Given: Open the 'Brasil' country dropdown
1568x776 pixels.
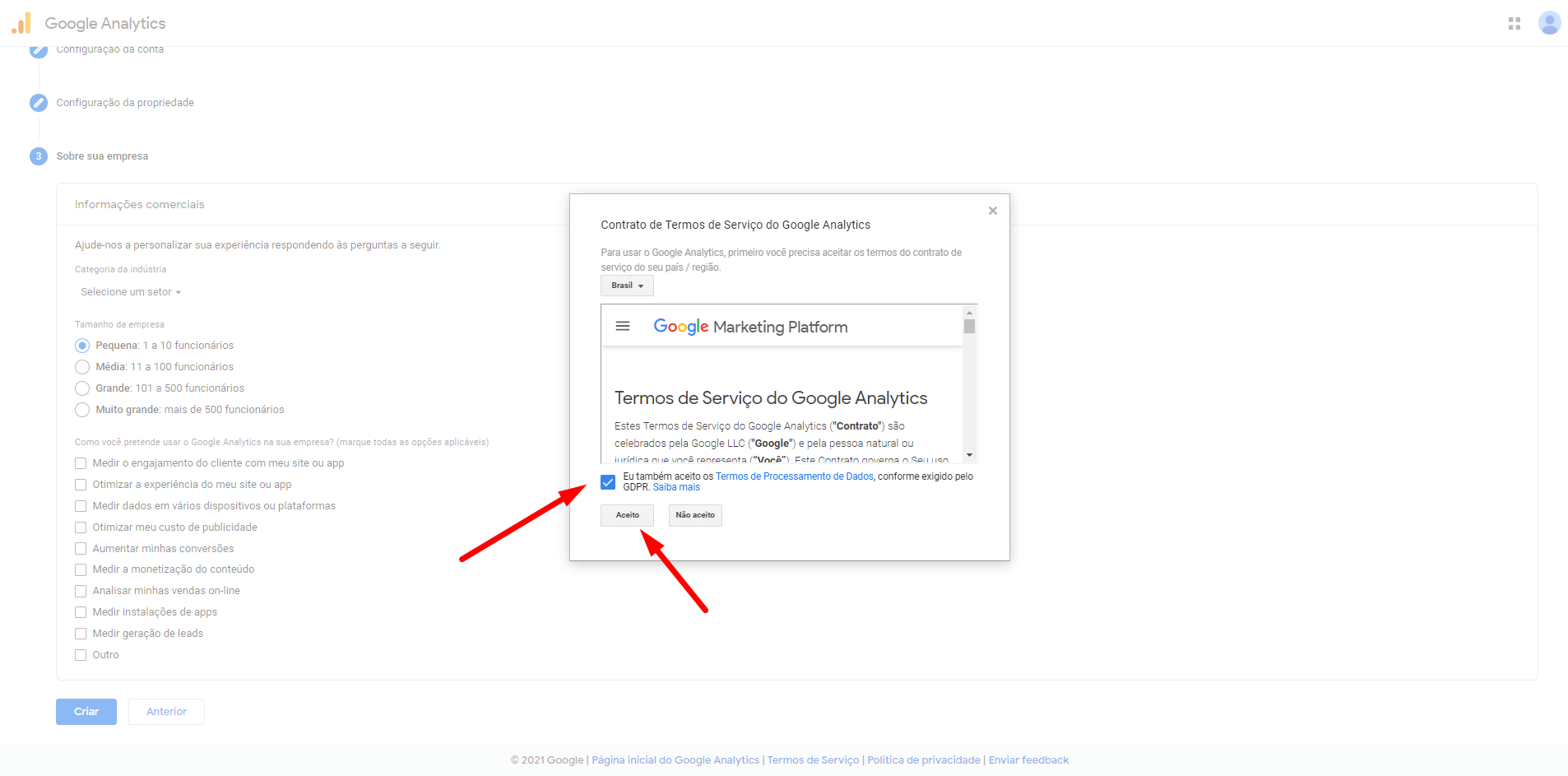Looking at the screenshot, I should pos(627,286).
